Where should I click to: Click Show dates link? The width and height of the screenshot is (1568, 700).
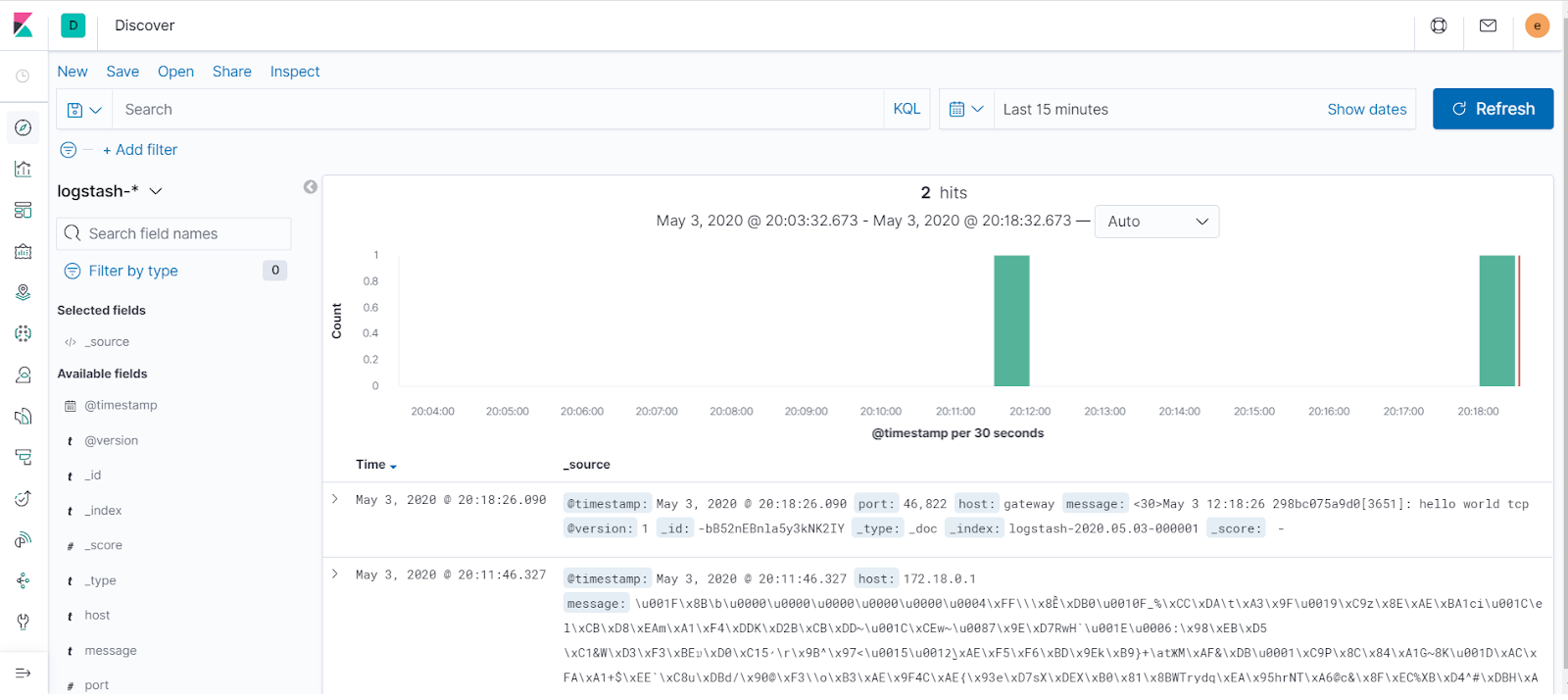coord(1366,110)
